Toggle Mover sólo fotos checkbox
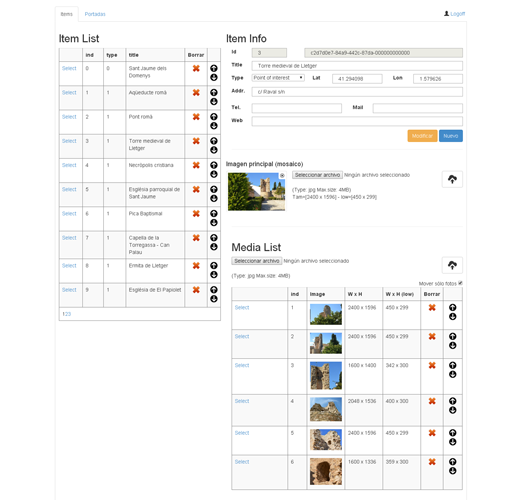This screenshot has width=516, height=500. pos(460,283)
